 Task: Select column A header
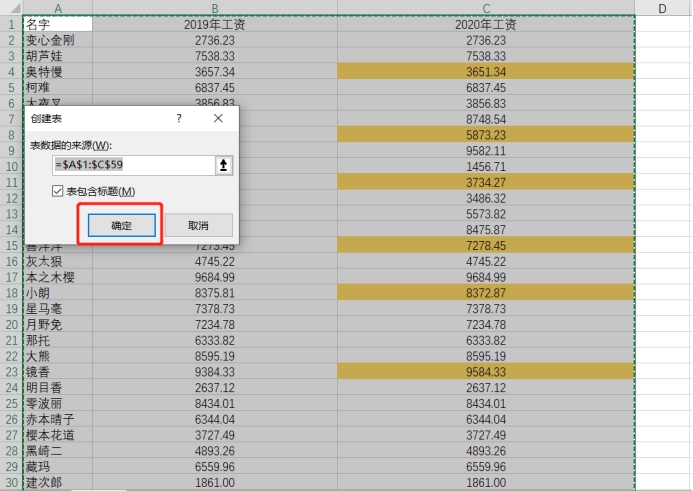point(58,8)
